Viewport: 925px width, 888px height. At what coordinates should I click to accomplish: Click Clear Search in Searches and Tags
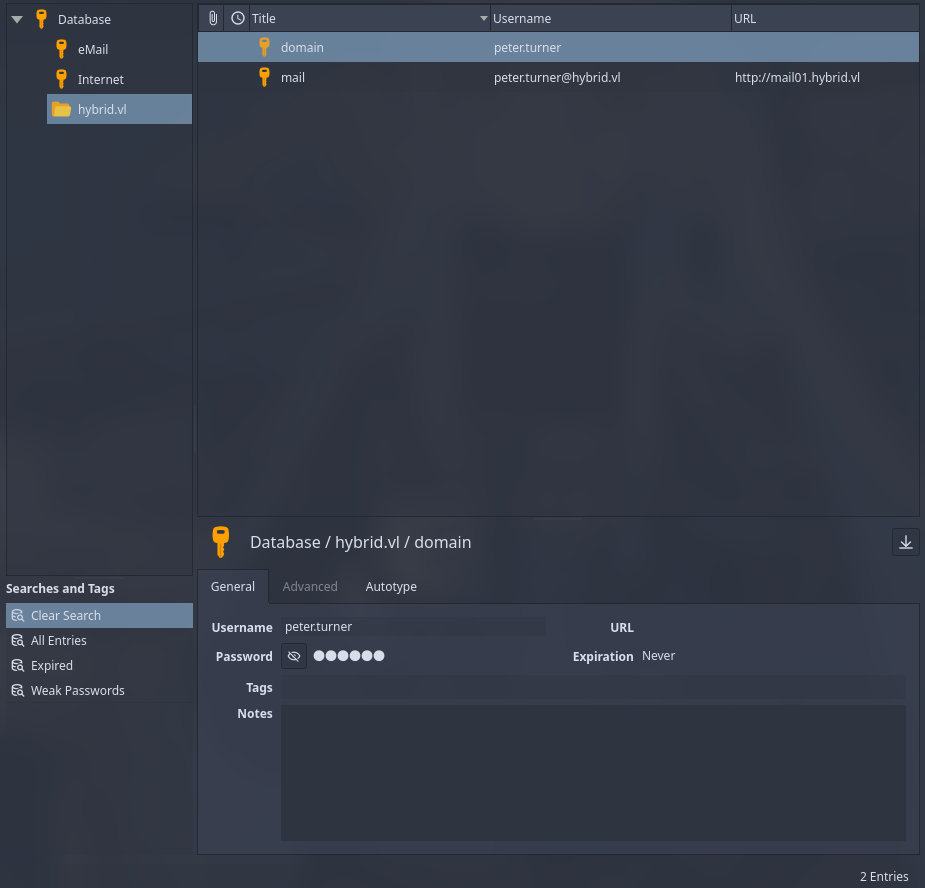click(66, 616)
